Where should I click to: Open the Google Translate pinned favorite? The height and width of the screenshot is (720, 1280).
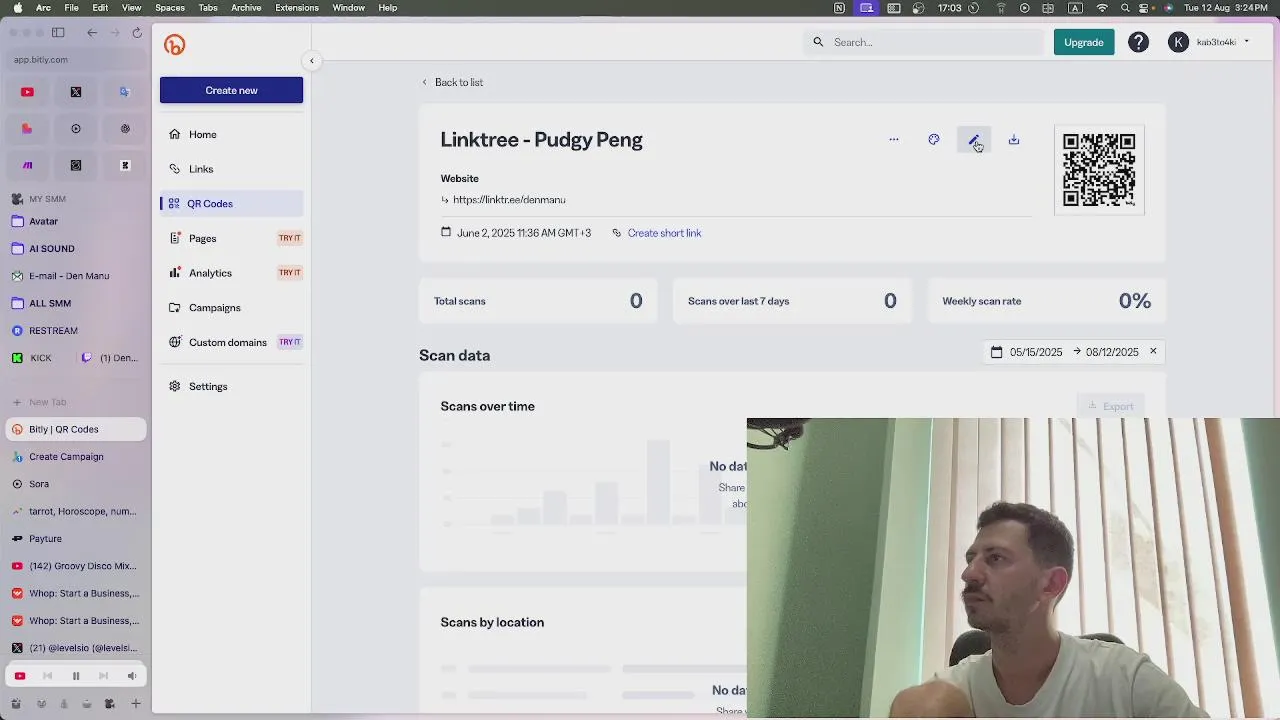tap(125, 92)
